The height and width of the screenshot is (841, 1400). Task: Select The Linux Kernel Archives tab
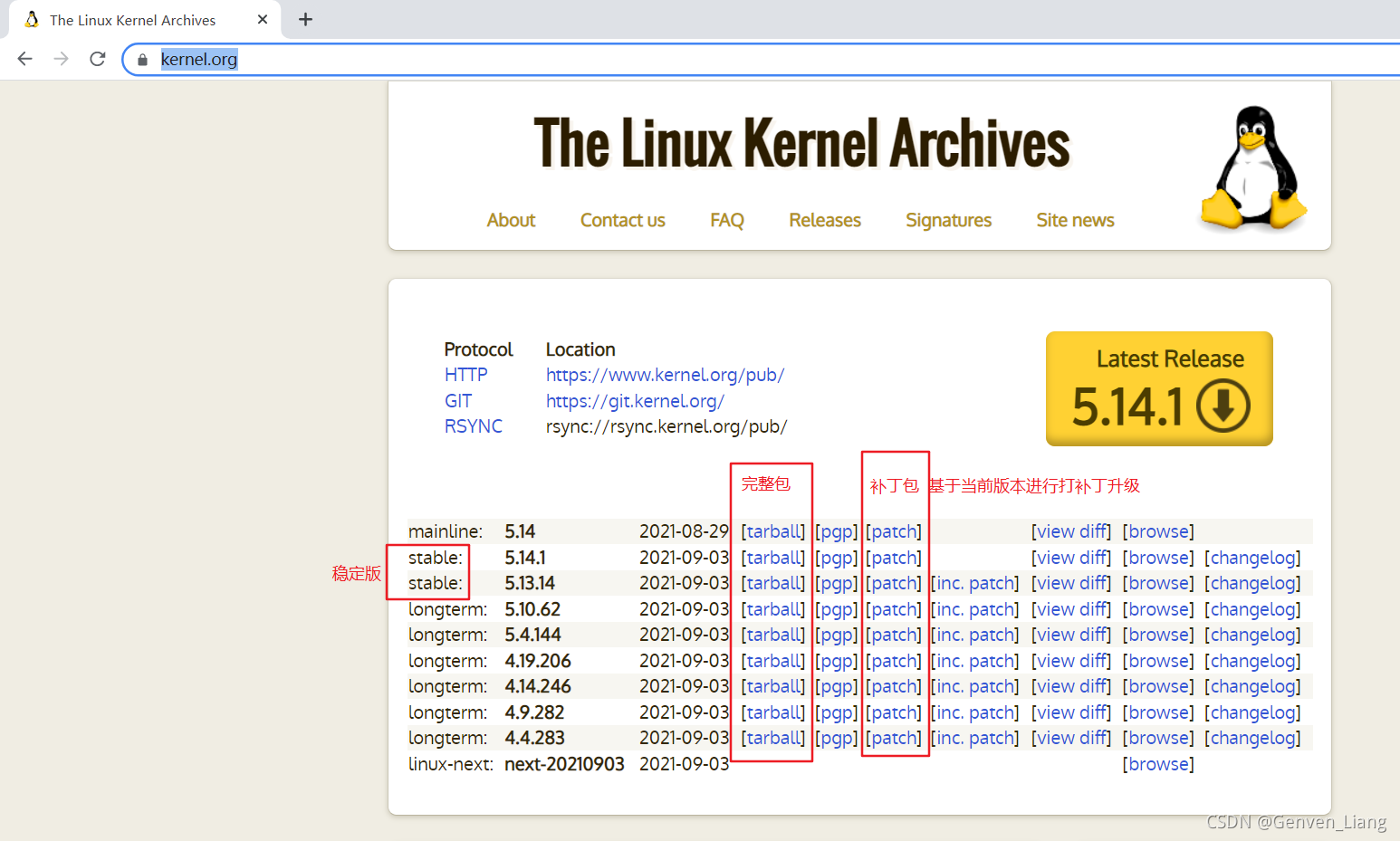pyautogui.click(x=145, y=20)
